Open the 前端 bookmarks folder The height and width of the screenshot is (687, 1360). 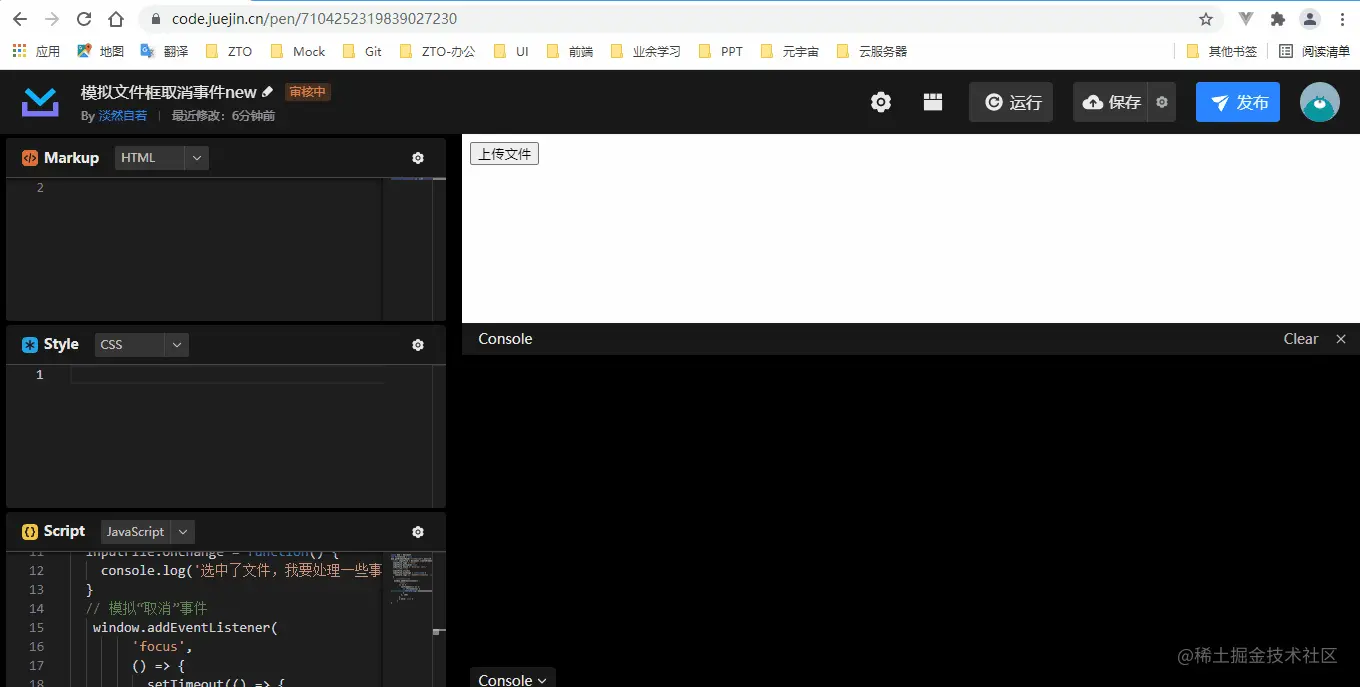coord(578,50)
